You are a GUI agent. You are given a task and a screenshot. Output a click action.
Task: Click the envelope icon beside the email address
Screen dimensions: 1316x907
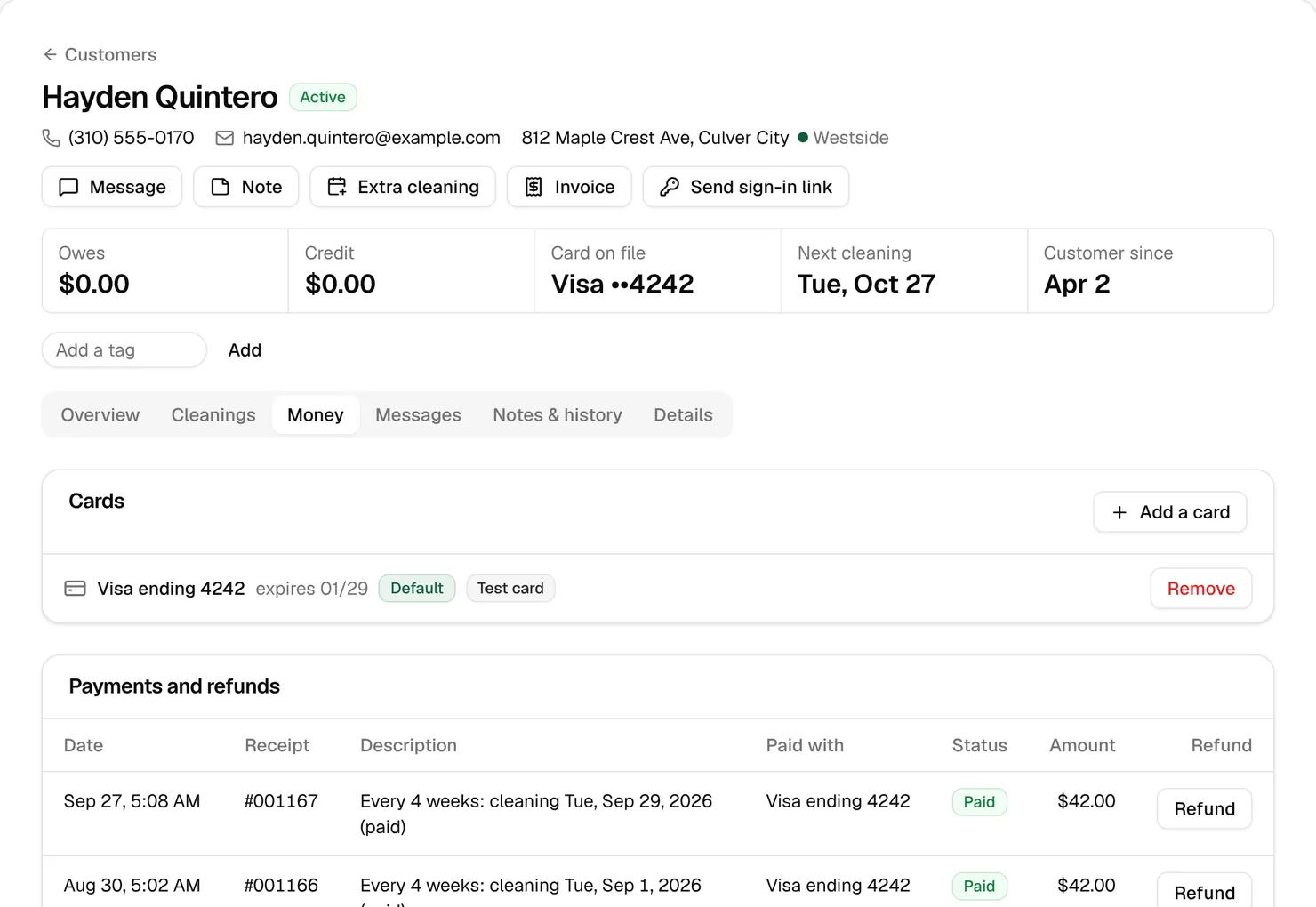pos(225,138)
